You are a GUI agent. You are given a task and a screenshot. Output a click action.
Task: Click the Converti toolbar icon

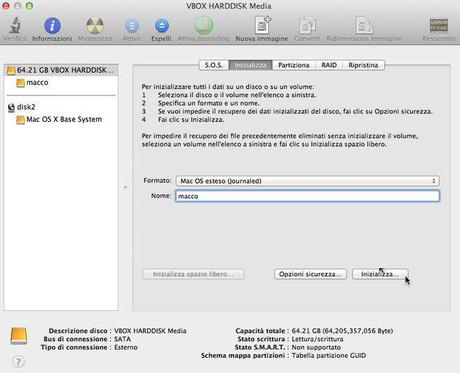(307, 25)
